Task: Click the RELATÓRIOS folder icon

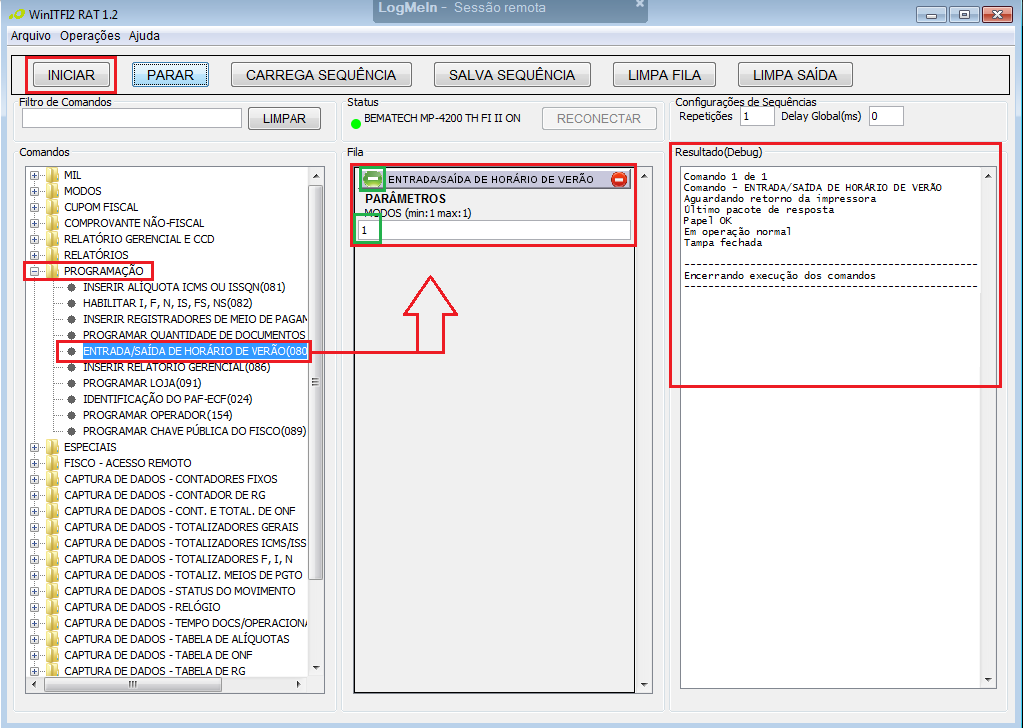Action: tap(52, 255)
